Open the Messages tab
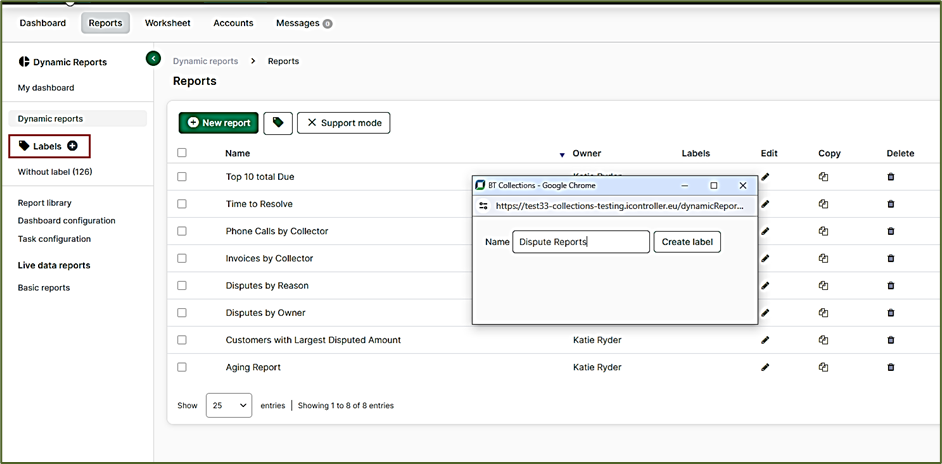Screen dimensions: 942x464 click(x=304, y=23)
